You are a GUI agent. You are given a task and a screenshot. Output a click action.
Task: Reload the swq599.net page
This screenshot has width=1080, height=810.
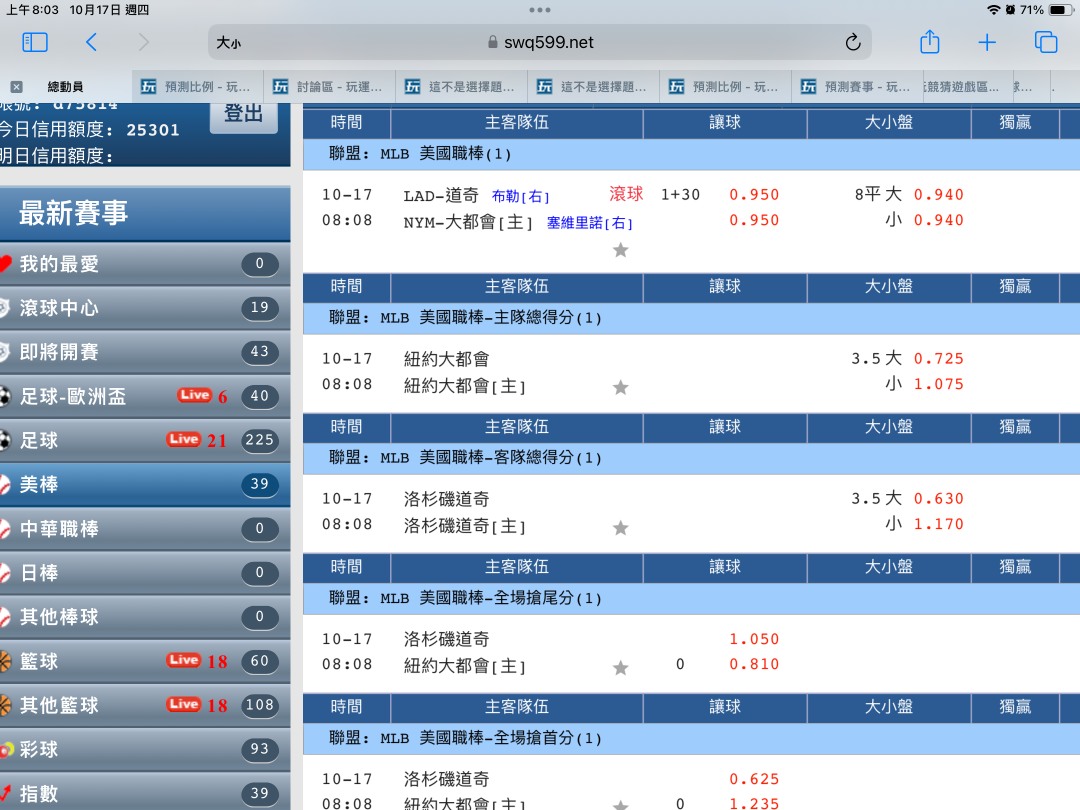tap(853, 43)
